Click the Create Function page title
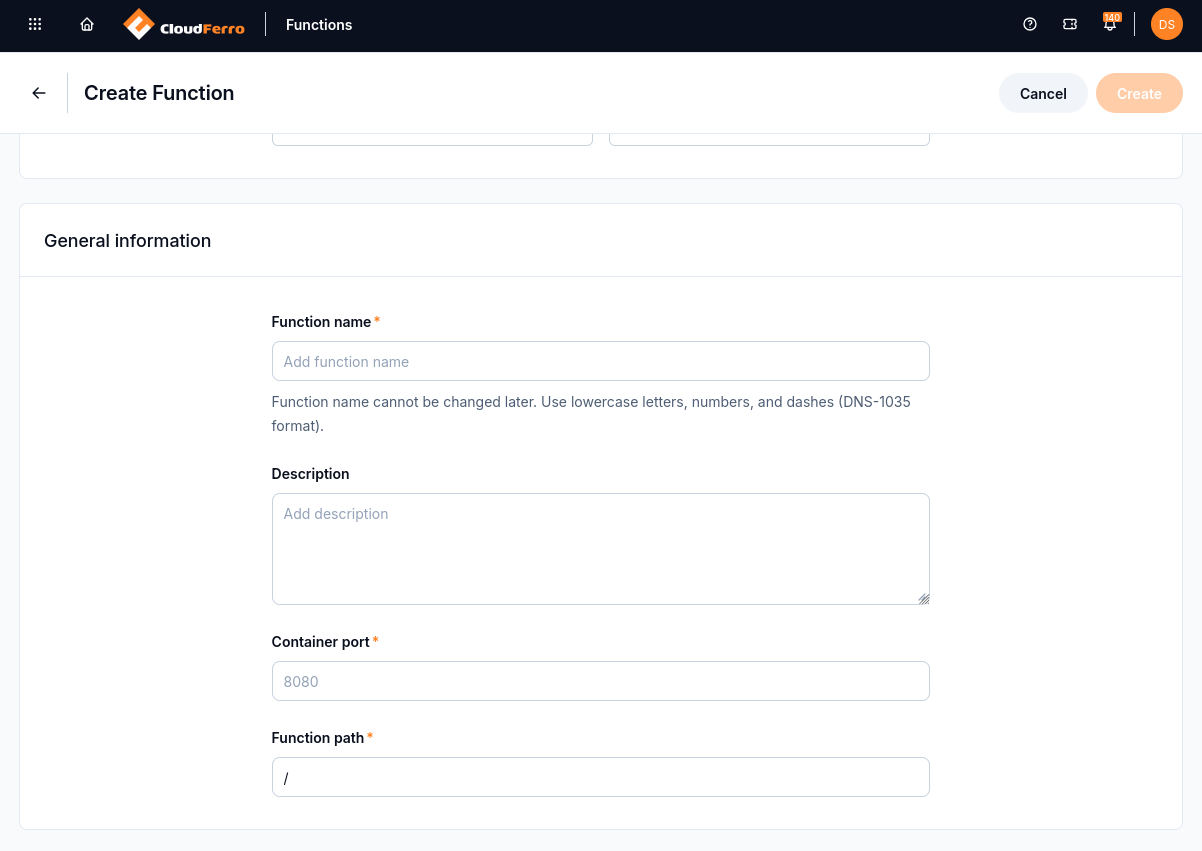 159,93
